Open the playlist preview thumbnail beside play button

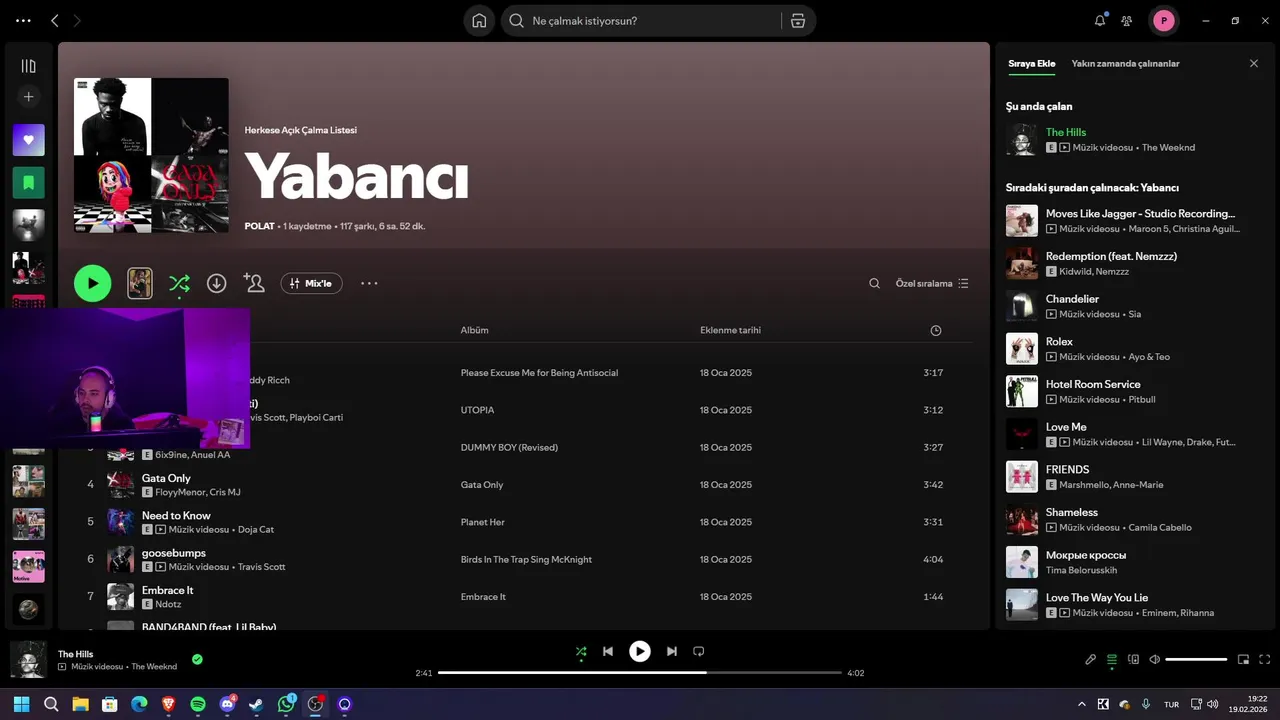[x=140, y=284]
